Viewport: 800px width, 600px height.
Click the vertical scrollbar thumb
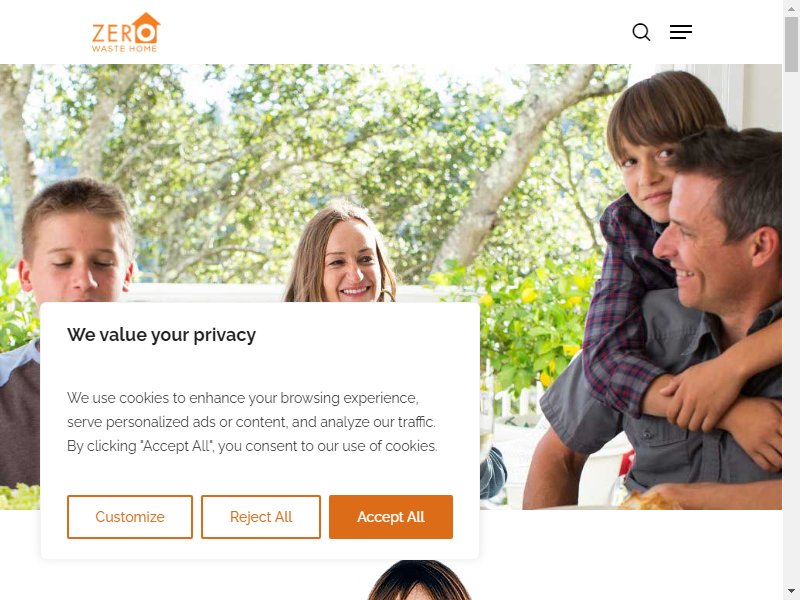(x=791, y=44)
